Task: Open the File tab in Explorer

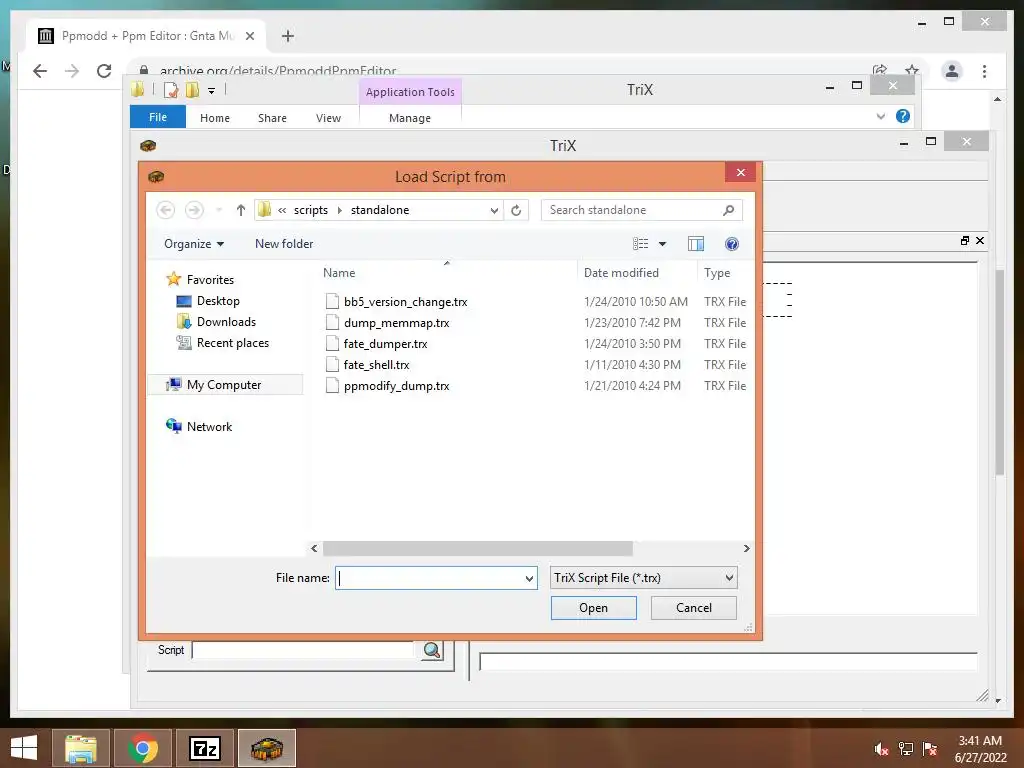Action: (158, 118)
